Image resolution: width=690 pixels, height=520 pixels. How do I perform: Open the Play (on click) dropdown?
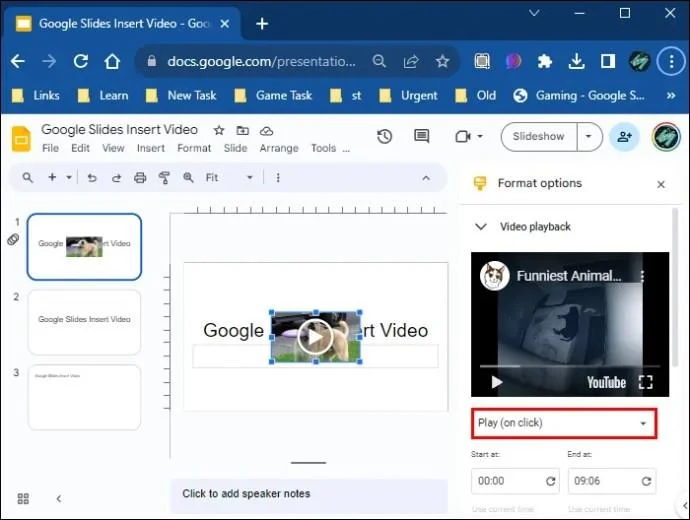click(564, 423)
